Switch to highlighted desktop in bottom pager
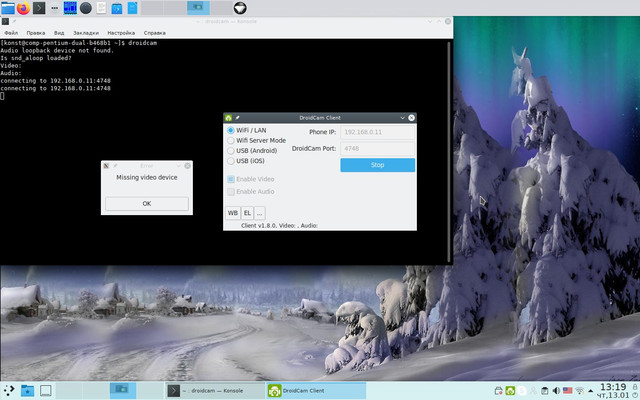This screenshot has height=400, width=640. pyautogui.click(x=123, y=391)
